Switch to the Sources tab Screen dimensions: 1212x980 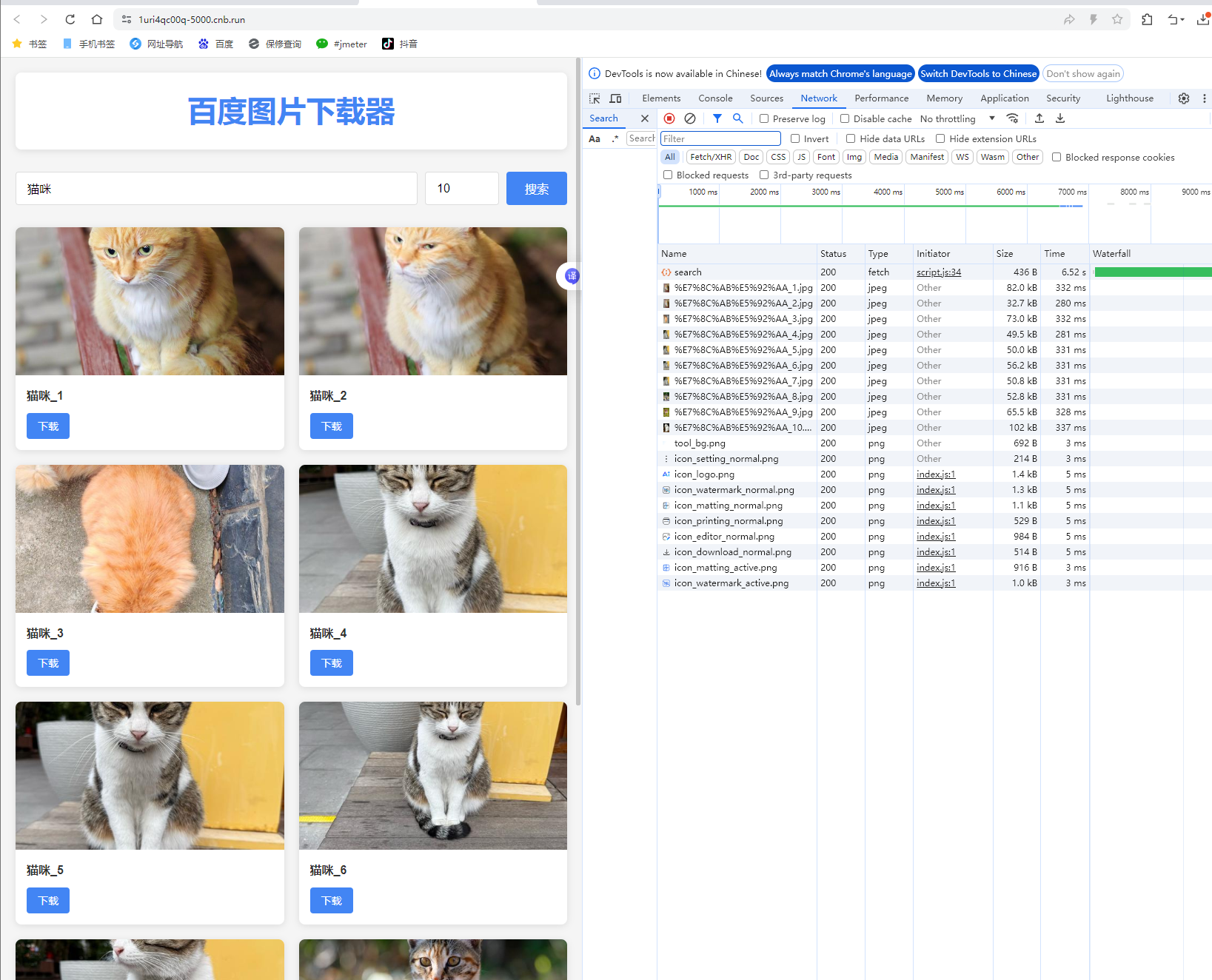766,98
